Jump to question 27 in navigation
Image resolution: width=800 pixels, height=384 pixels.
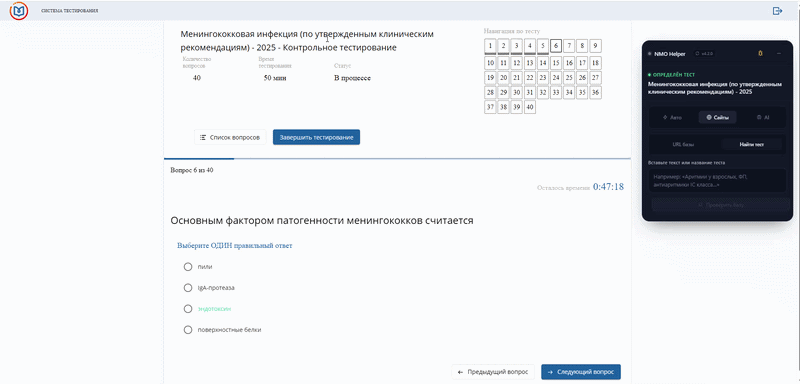(595, 78)
